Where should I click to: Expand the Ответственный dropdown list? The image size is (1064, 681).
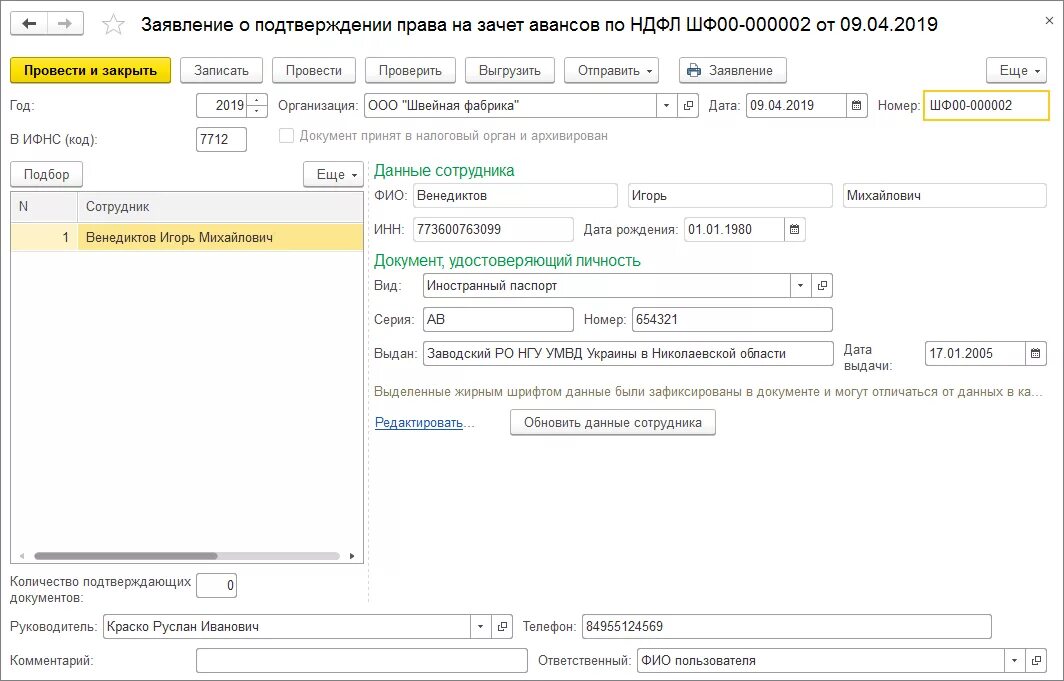tap(1014, 661)
